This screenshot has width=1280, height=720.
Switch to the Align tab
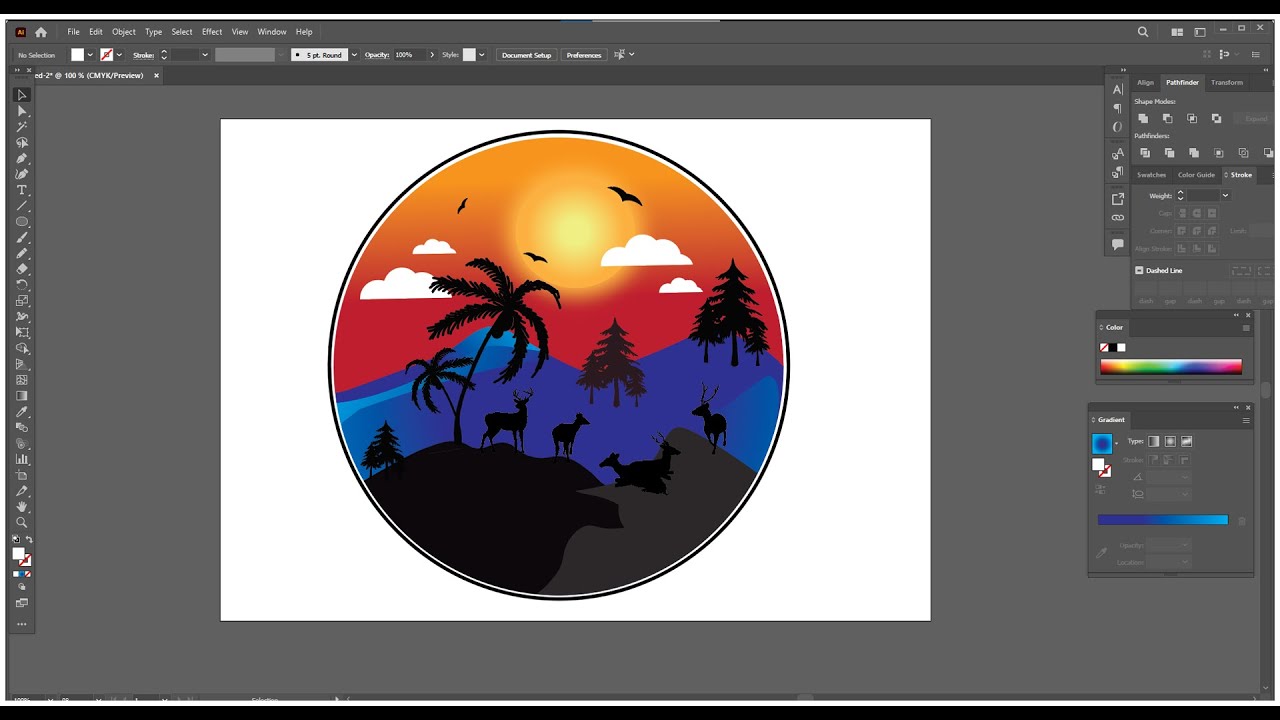point(1145,82)
